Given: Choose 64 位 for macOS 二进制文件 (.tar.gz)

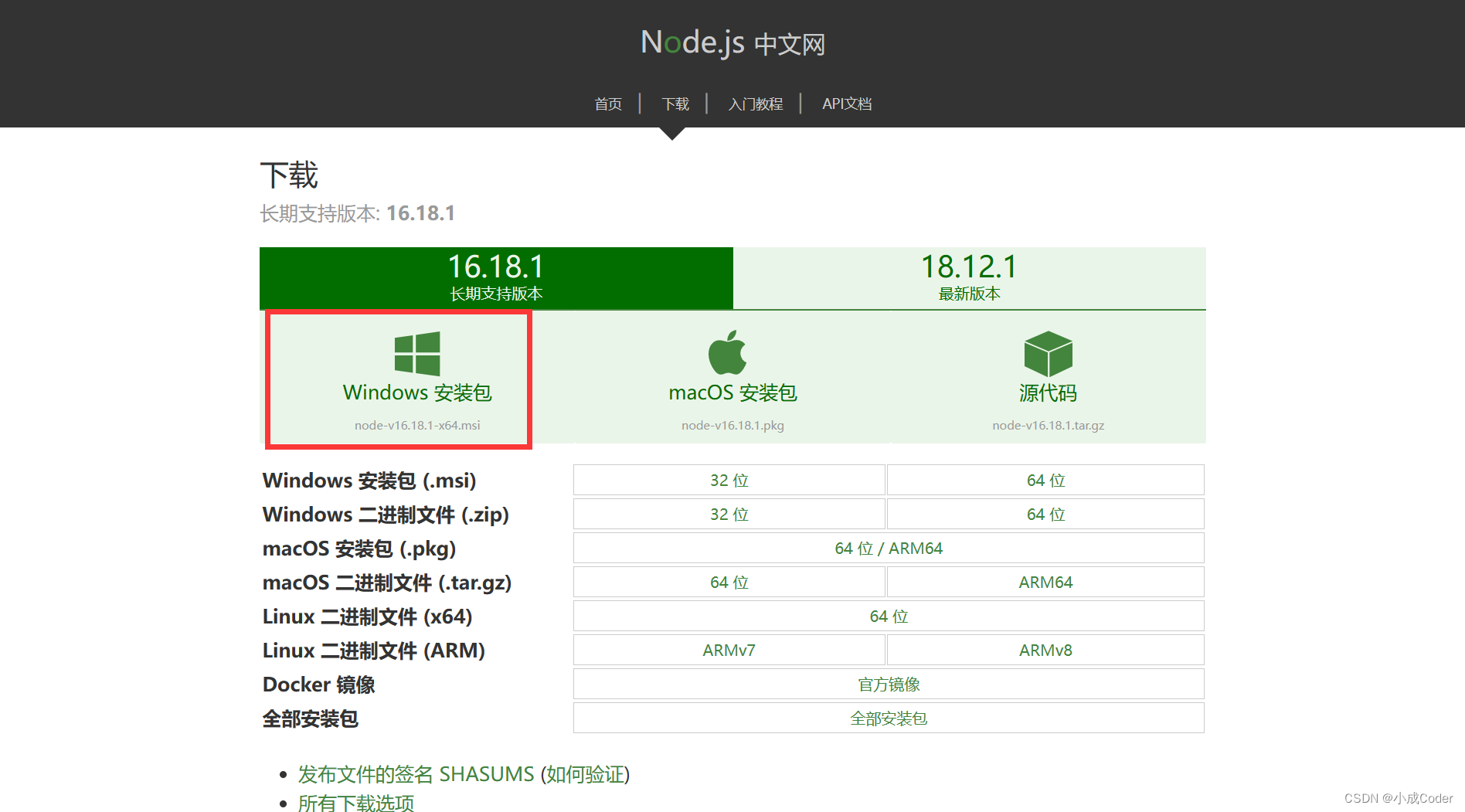Looking at the screenshot, I should pyautogui.click(x=729, y=582).
